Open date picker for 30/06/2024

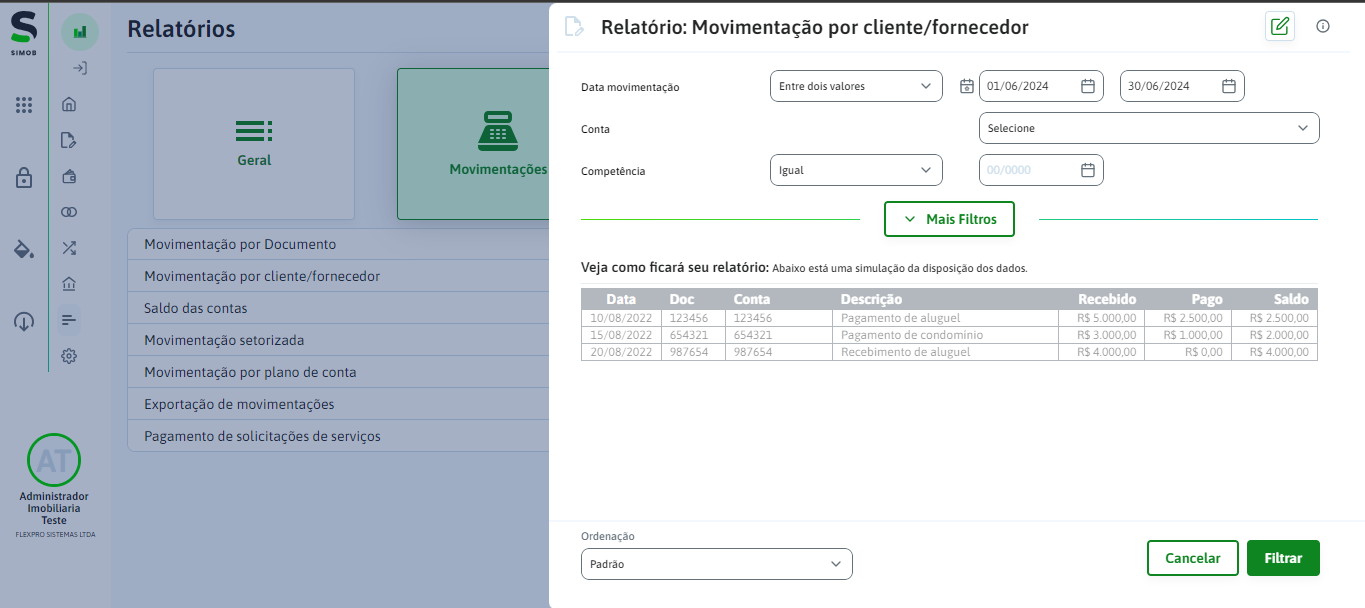point(1229,86)
